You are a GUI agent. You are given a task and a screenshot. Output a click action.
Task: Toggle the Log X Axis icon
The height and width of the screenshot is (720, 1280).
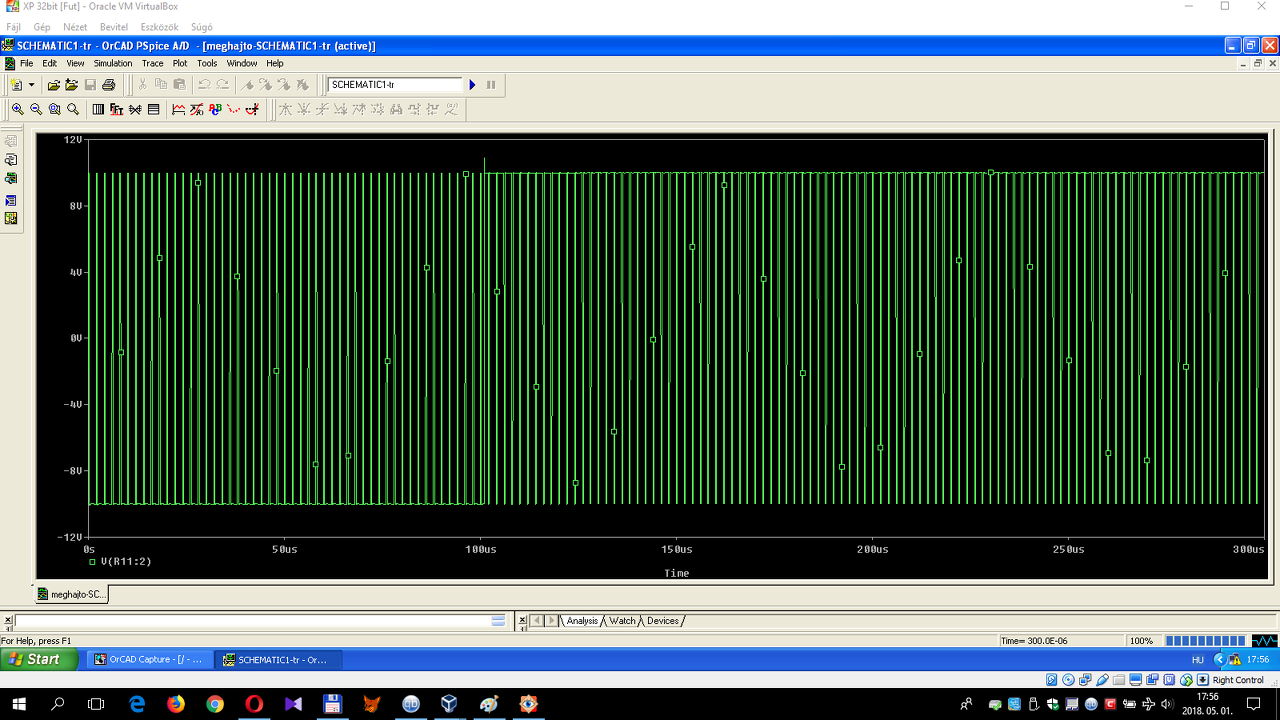pos(98,109)
